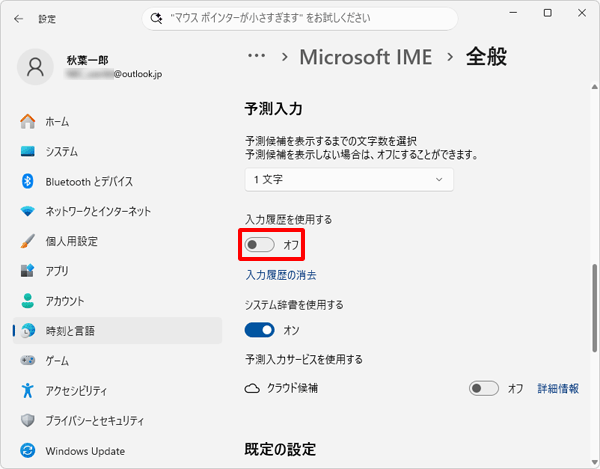600x469 pixels.
Task: Click the search magnifier icon
Action: click(156, 18)
